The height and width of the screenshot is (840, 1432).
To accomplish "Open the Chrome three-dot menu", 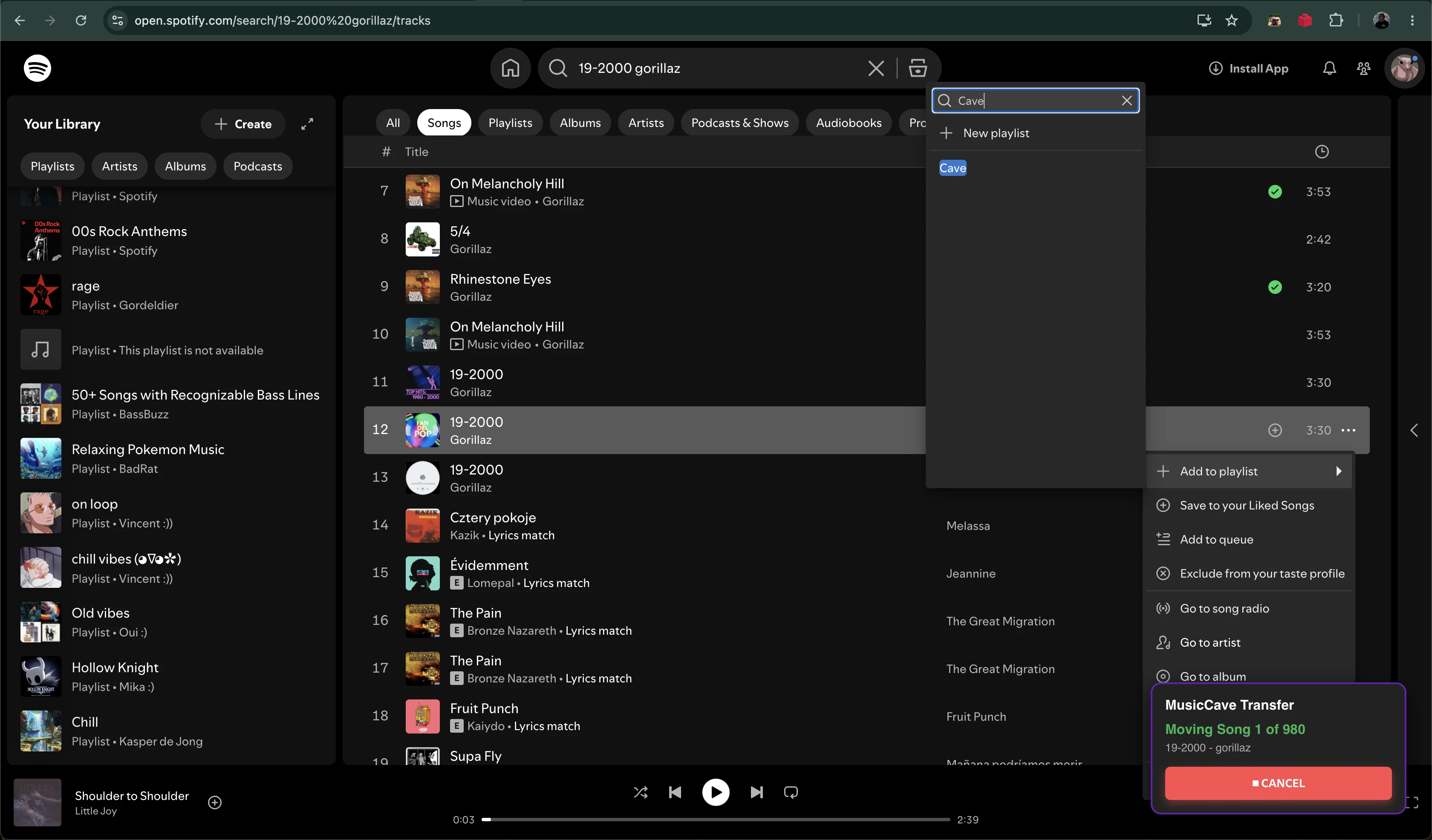I will (x=1412, y=20).
